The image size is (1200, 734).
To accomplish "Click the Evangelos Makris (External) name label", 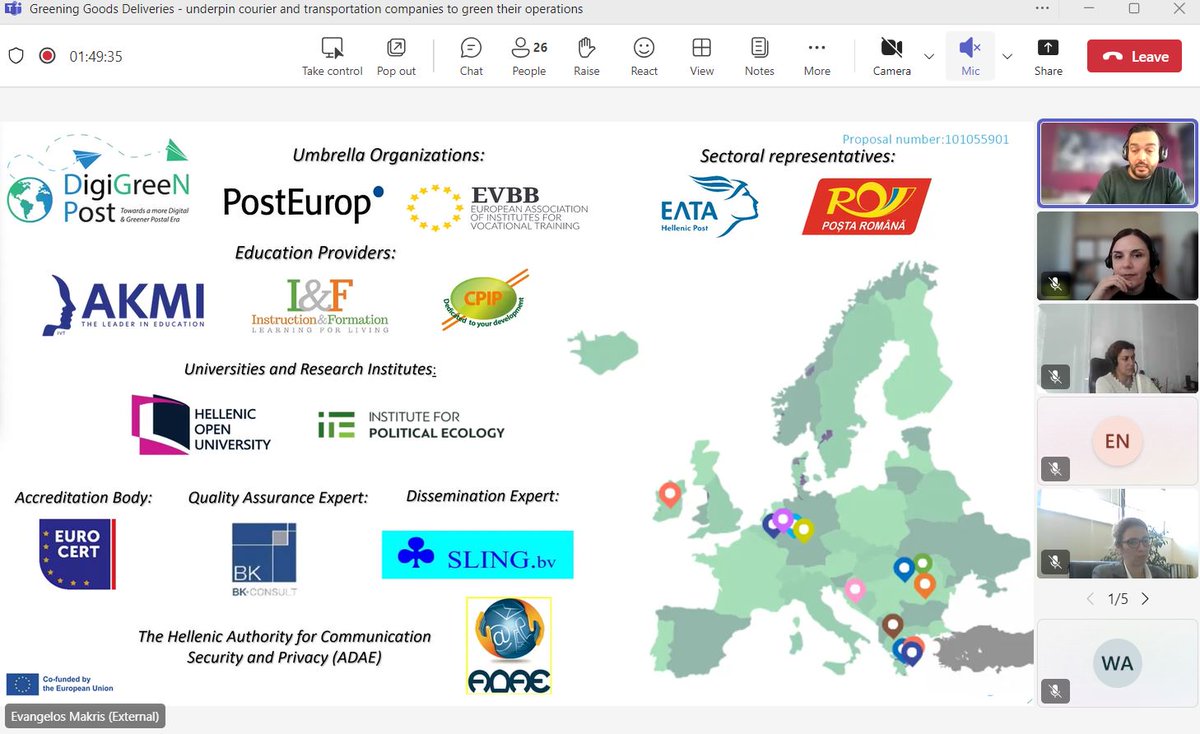I will (84, 716).
